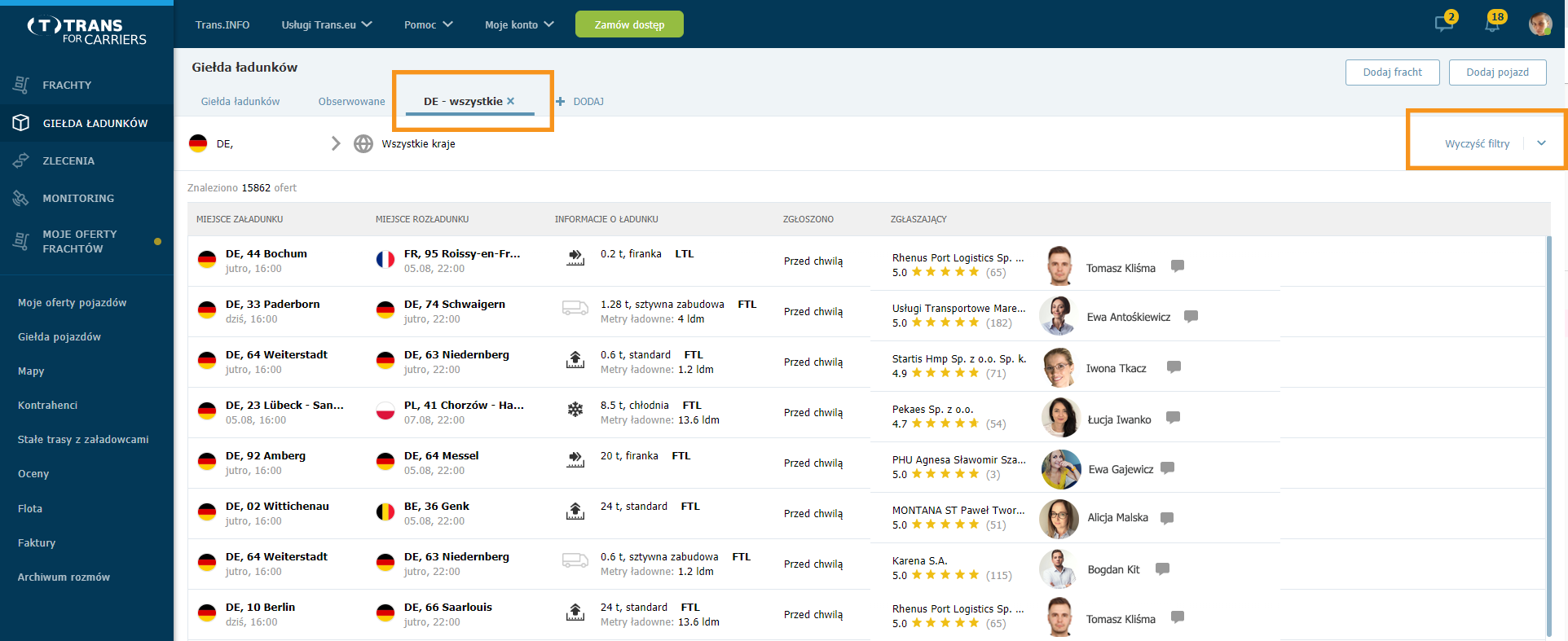The image size is (1568, 641).
Task: Open Mapy in sidebar
Action: [x=31, y=371]
